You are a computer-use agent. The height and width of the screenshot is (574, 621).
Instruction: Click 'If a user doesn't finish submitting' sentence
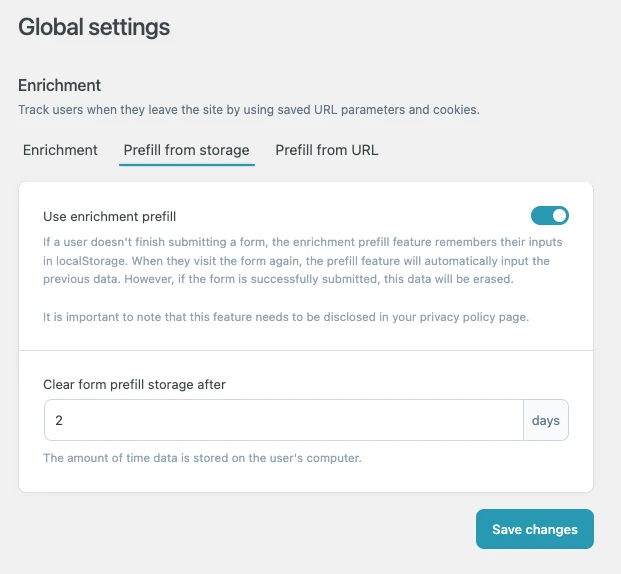(150, 241)
